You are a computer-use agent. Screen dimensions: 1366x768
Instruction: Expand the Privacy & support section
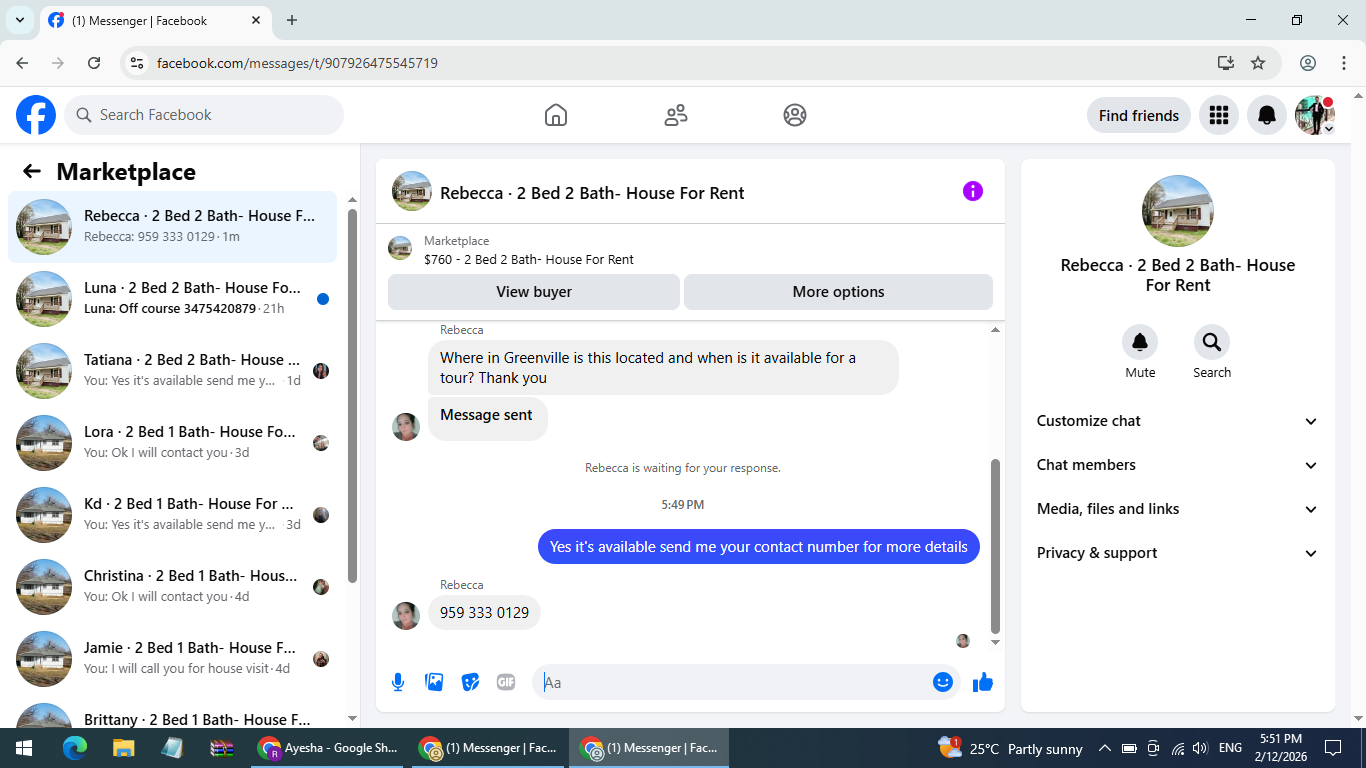click(1178, 553)
